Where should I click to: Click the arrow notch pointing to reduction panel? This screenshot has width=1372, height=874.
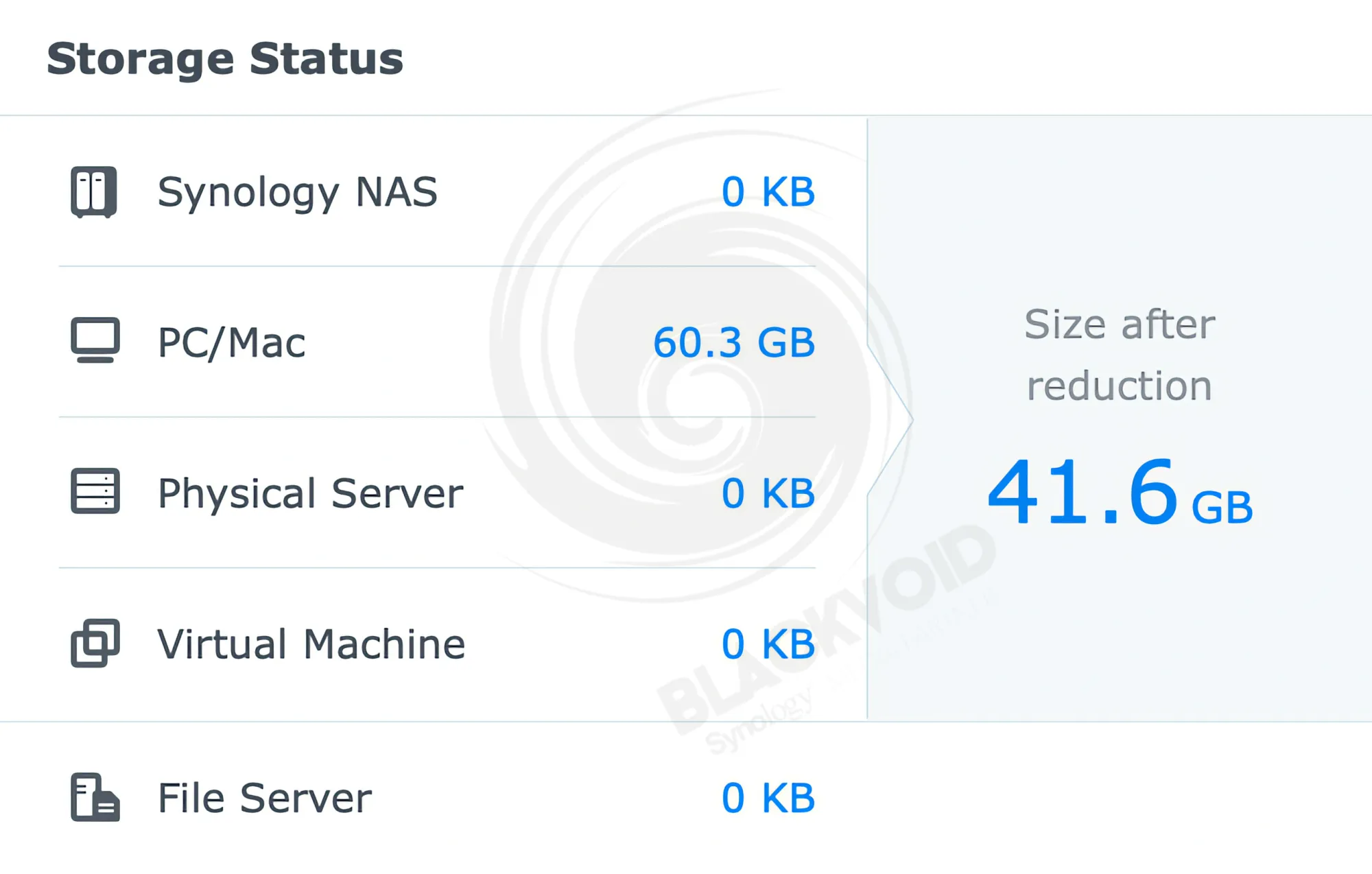[890, 419]
